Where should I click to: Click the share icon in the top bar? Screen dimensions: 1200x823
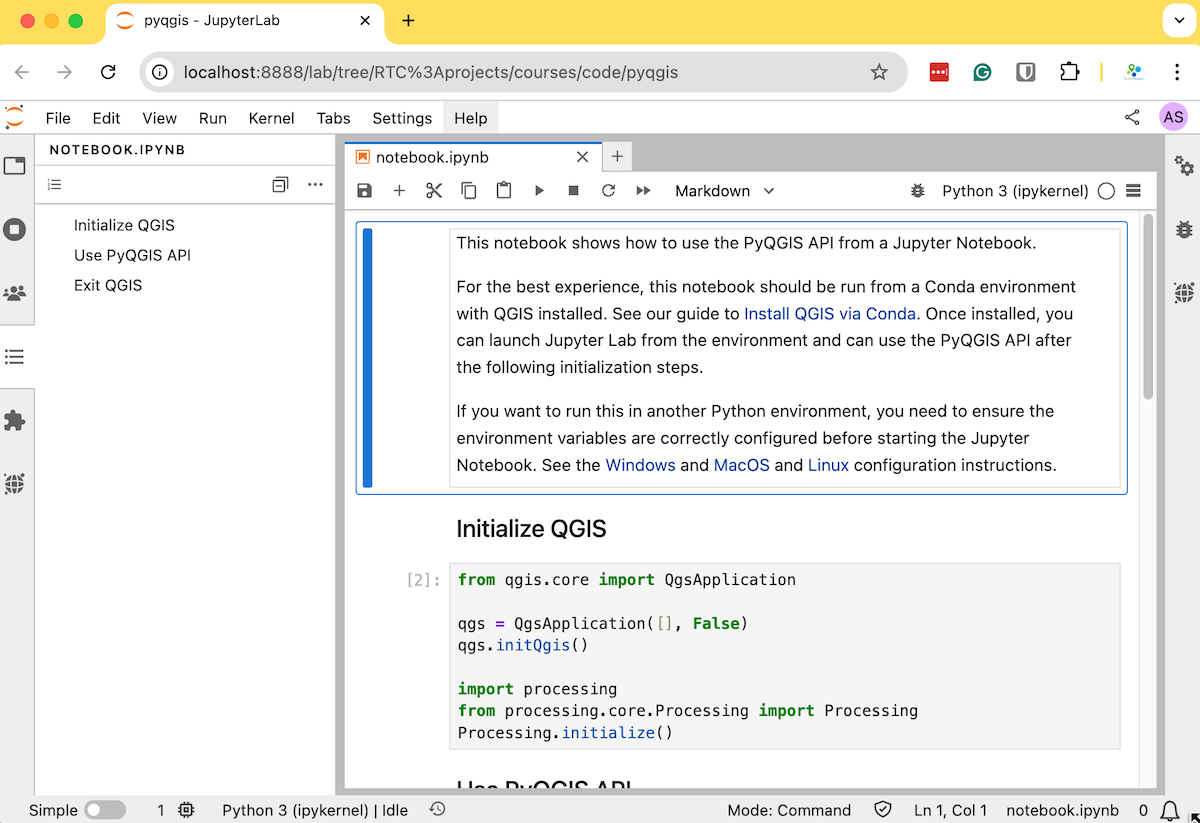(x=1132, y=117)
